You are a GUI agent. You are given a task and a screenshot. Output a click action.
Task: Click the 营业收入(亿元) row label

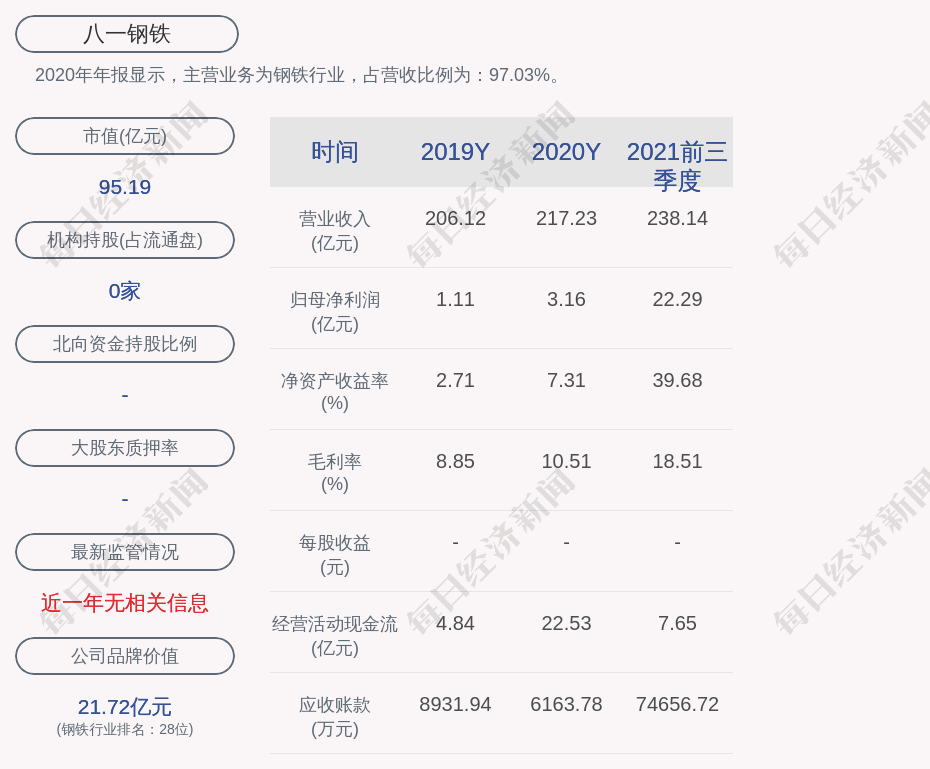(x=335, y=231)
